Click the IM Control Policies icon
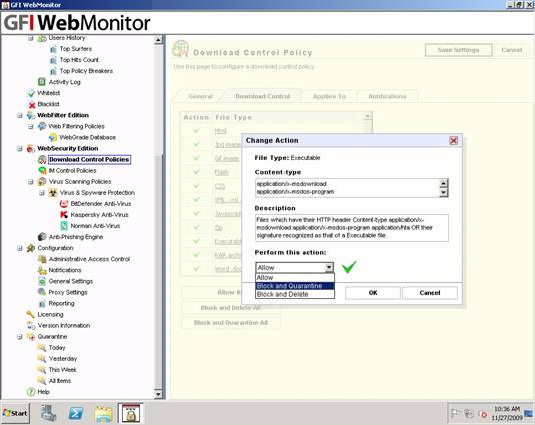This screenshot has height=425, width=535. pyautogui.click(x=42, y=170)
